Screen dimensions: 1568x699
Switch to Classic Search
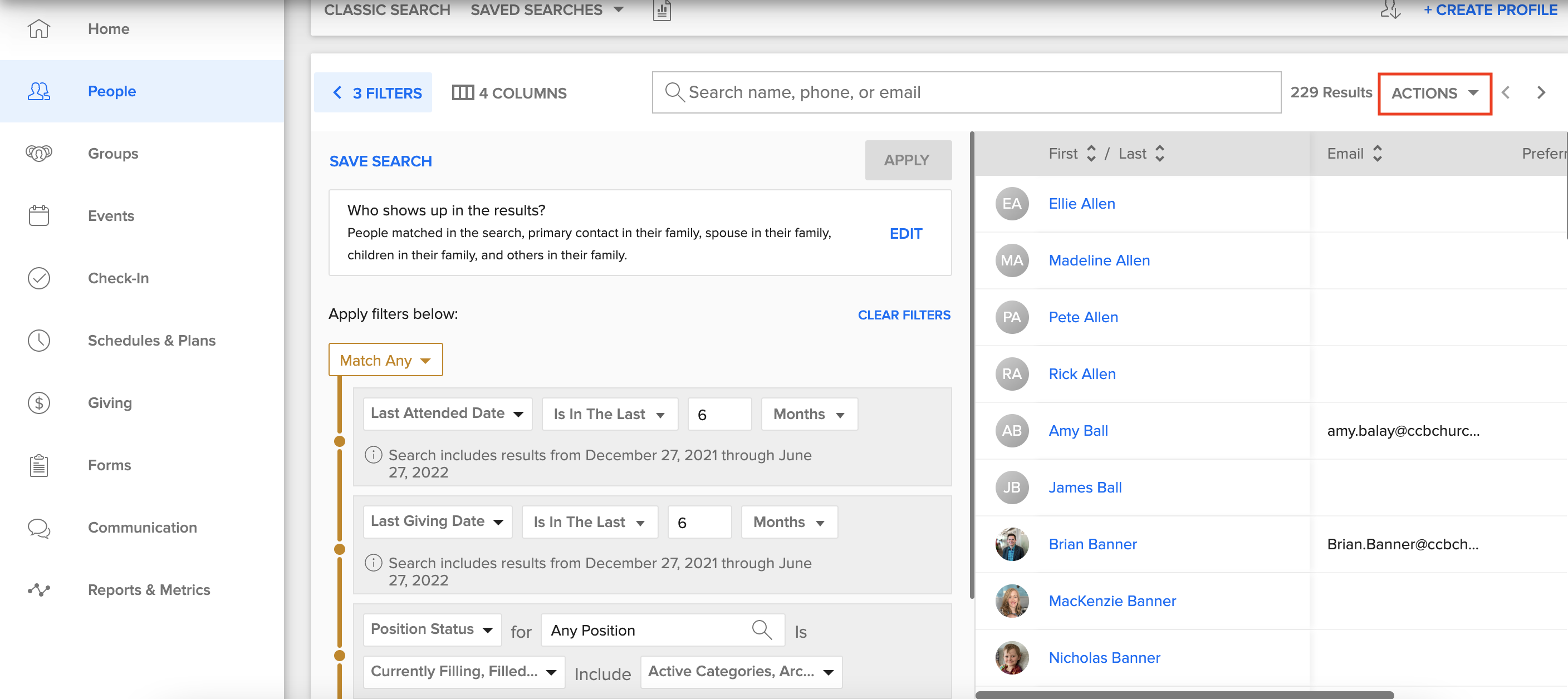tap(386, 9)
